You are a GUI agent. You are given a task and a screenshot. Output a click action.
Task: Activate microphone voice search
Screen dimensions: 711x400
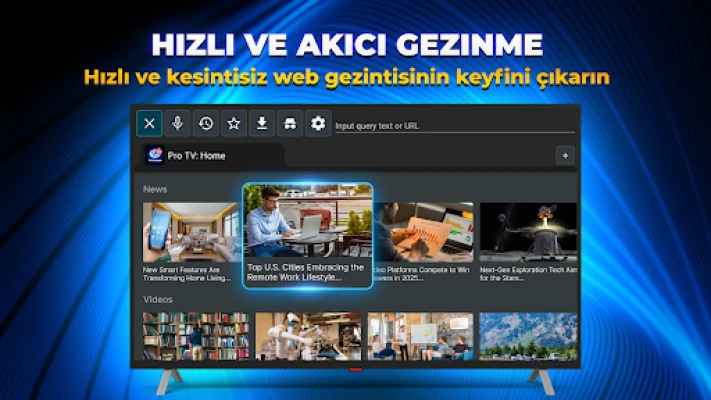pyautogui.click(x=177, y=123)
